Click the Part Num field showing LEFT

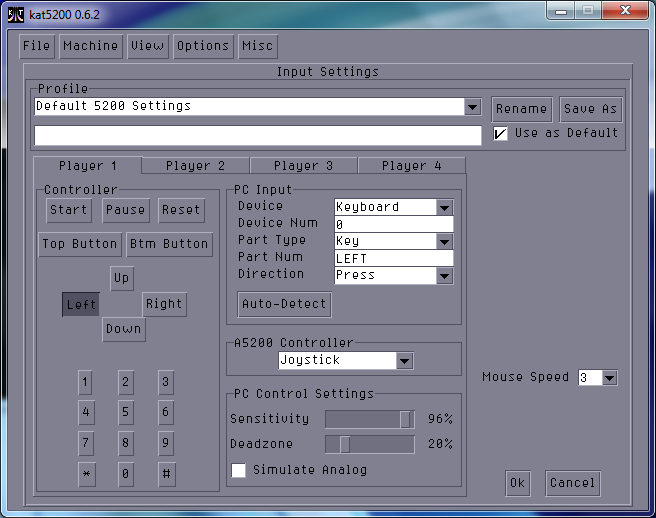[x=394, y=259]
